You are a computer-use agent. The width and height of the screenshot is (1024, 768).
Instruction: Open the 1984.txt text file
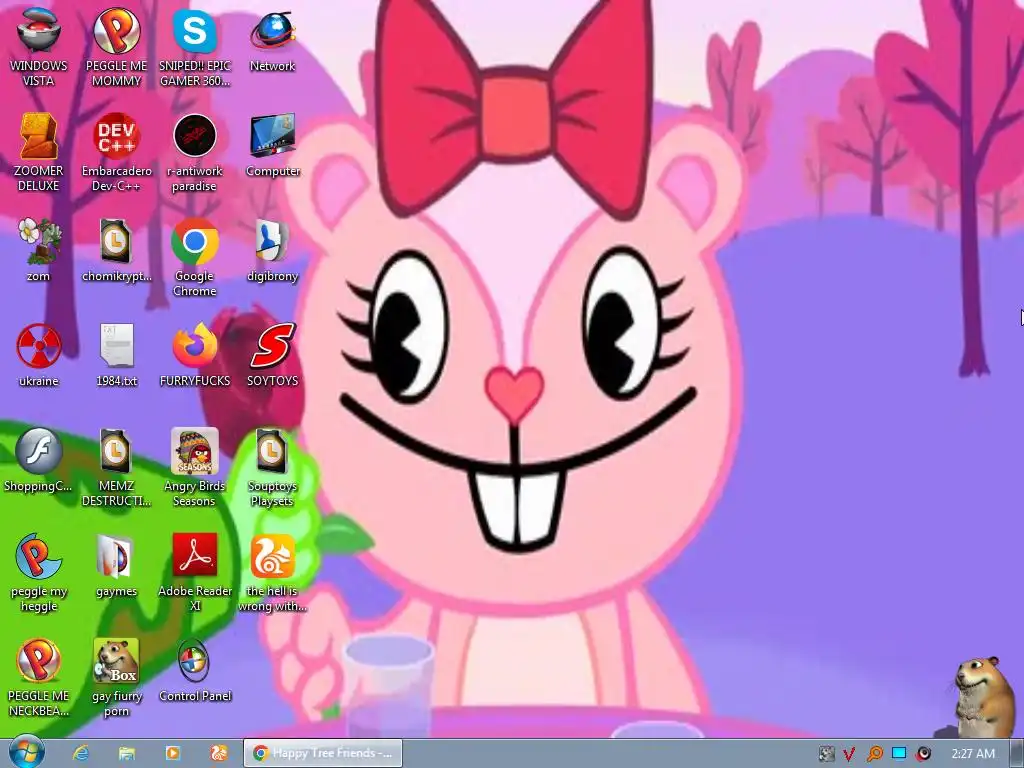coord(116,355)
